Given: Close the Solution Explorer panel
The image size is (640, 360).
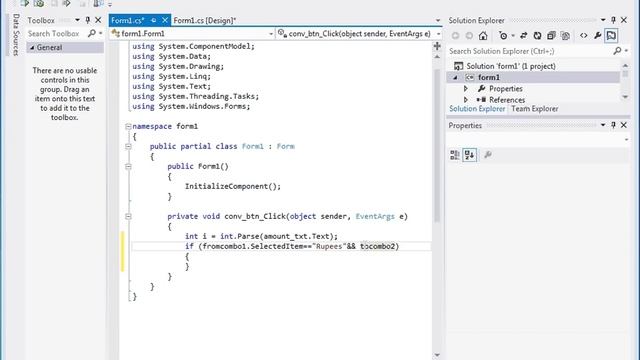Looking at the screenshot, I should [624, 20].
